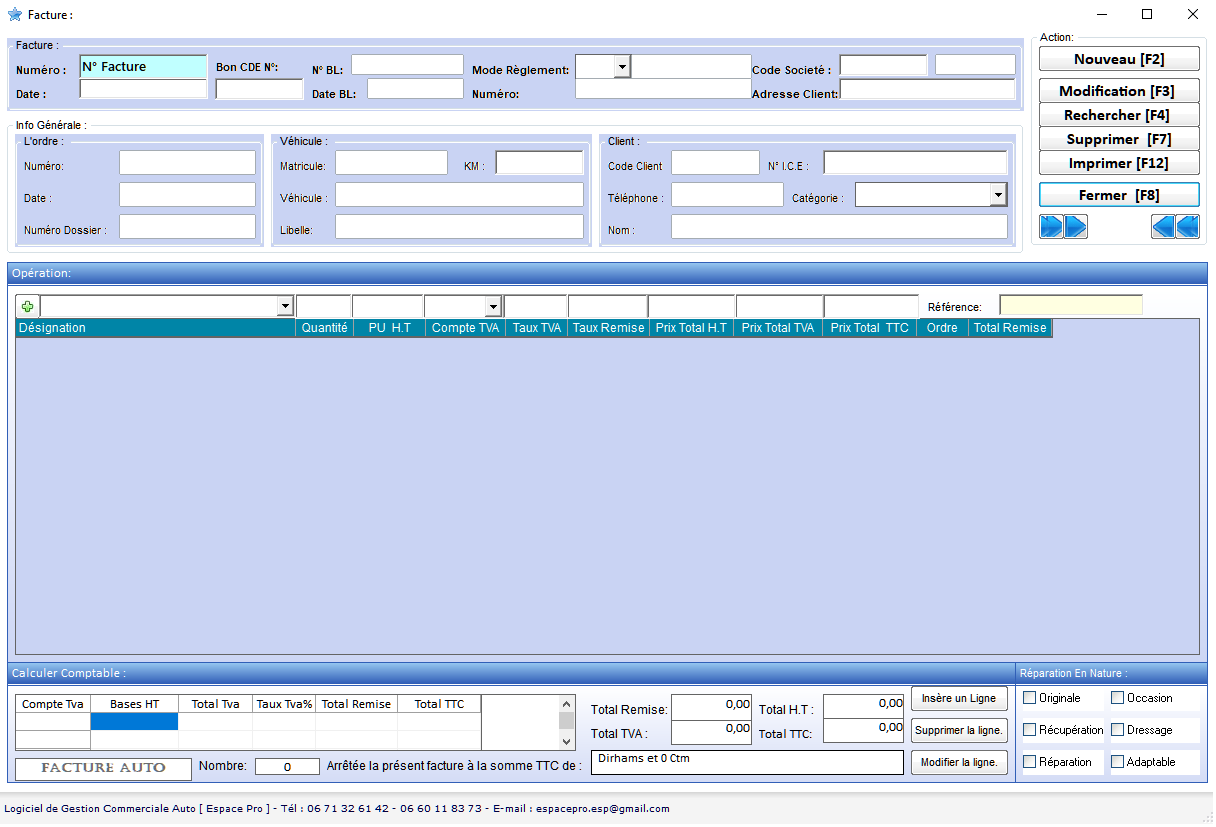Click the scroll-up arrow in Calculer Comptable

(567, 704)
